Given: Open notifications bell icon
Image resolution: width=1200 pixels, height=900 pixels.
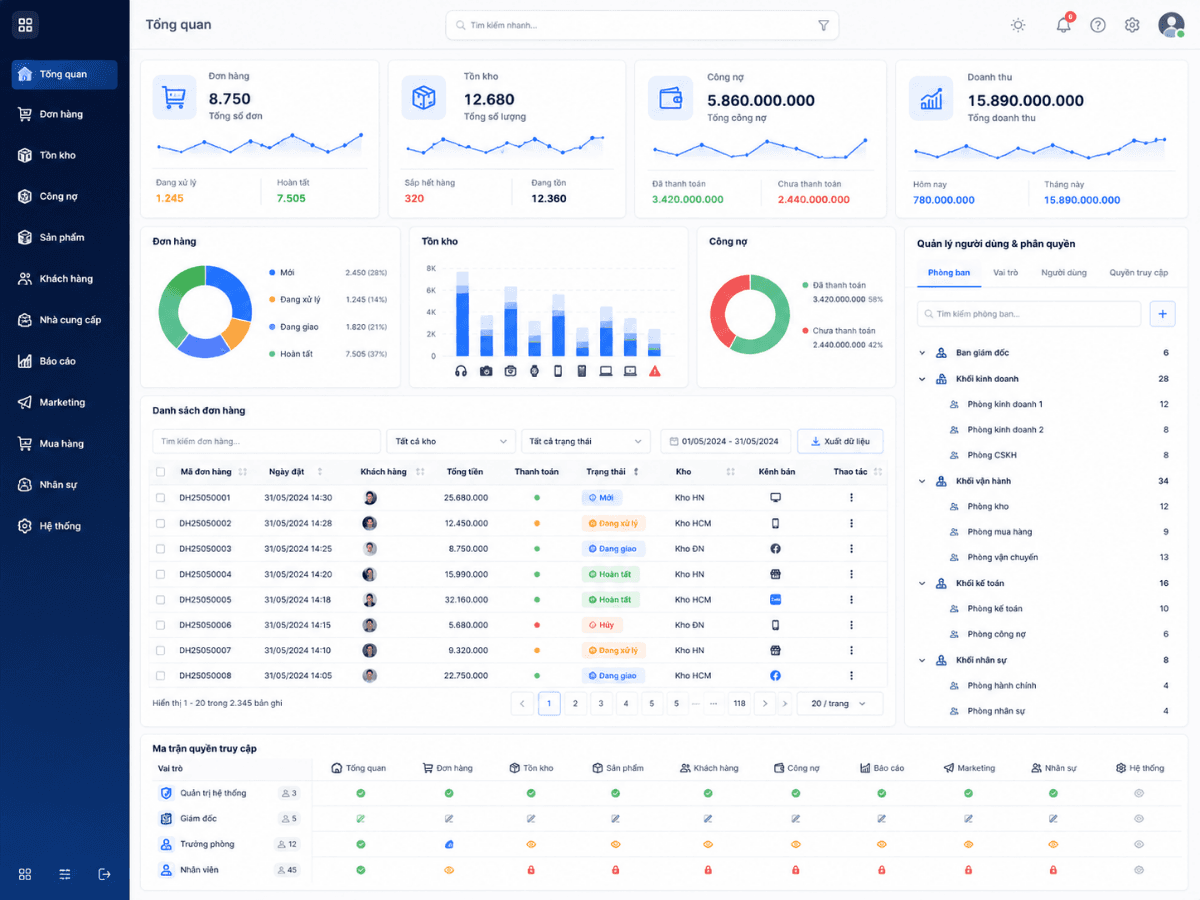Looking at the screenshot, I should coord(1063,25).
